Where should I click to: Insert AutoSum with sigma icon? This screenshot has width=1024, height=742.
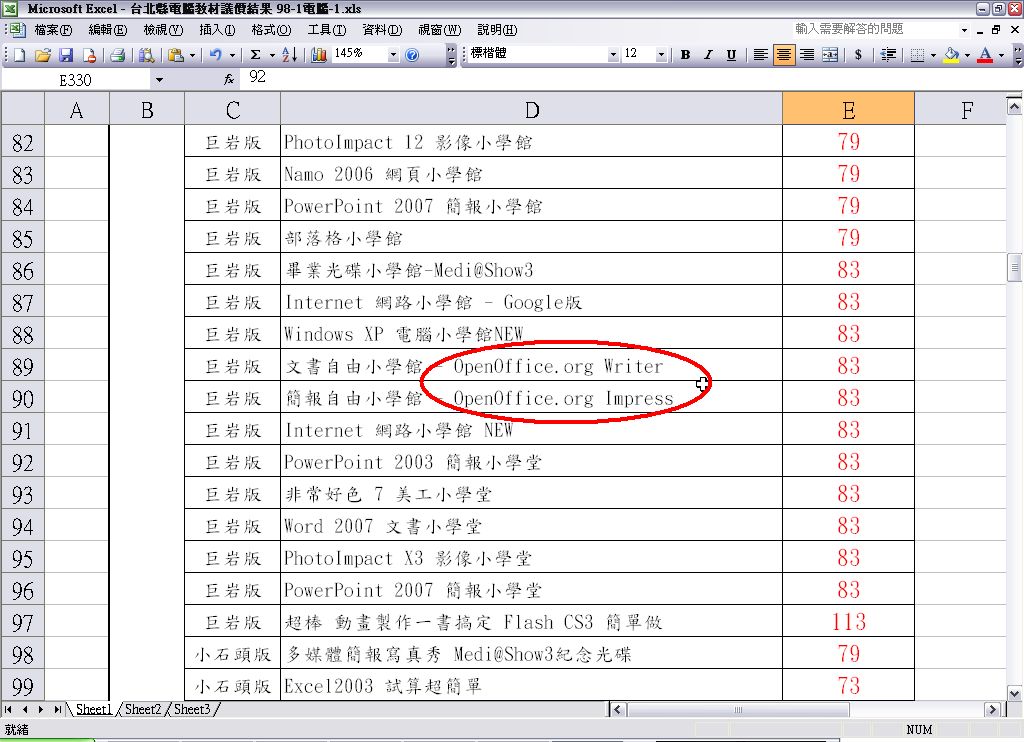pyautogui.click(x=256, y=56)
